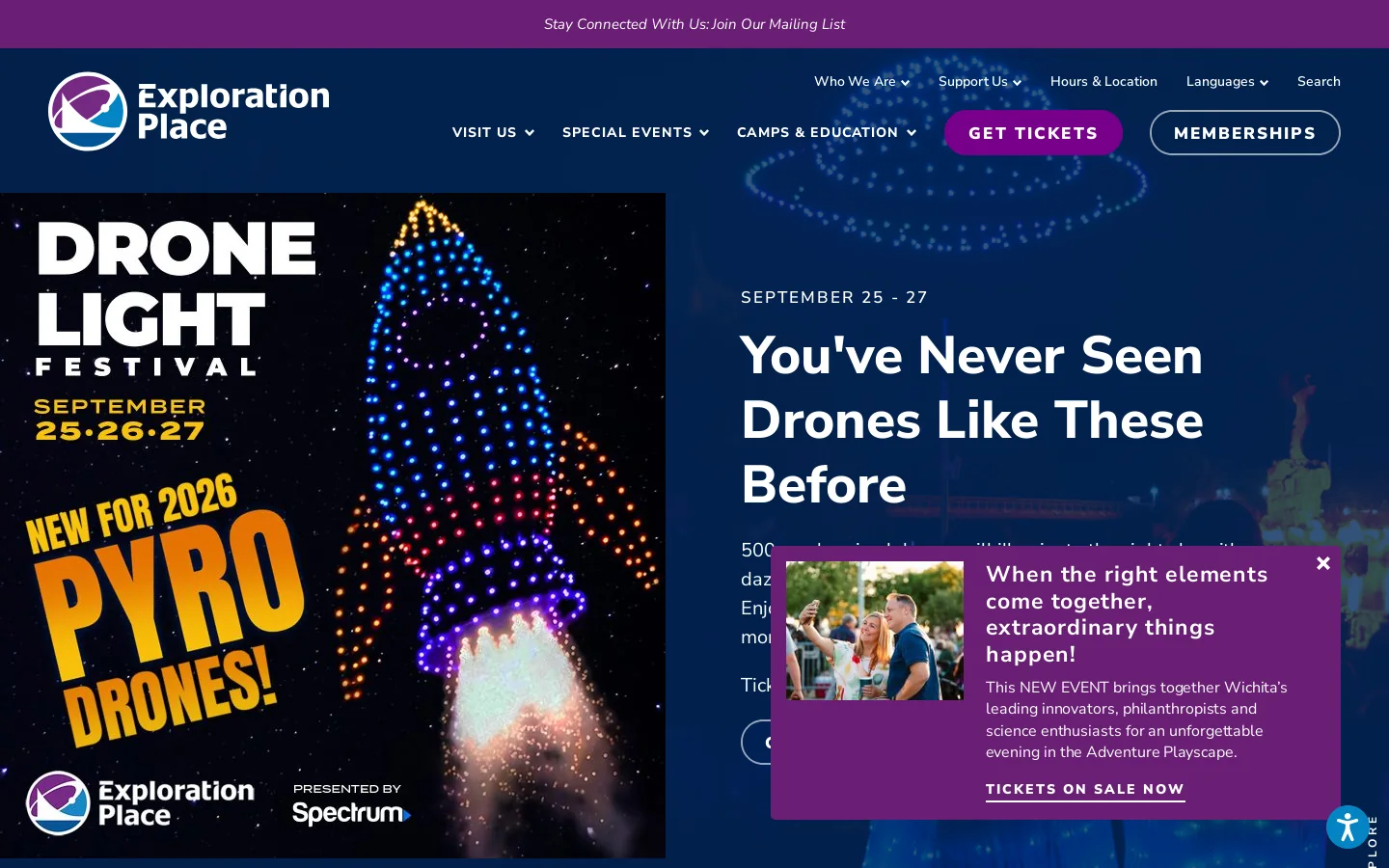This screenshot has width=1389, height=868.
Task: Click the Get Tickets button
Action: coord(1033,133)
